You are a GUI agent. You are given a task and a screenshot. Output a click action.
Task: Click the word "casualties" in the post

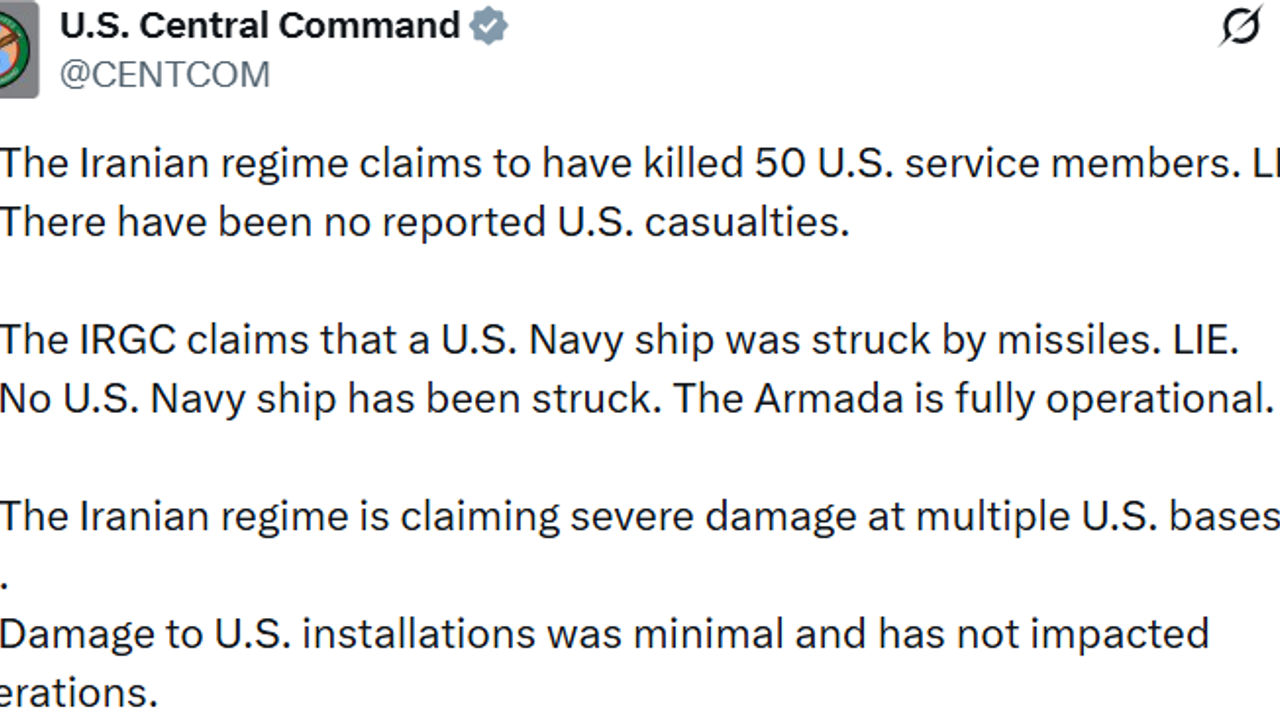click(746, 222)
